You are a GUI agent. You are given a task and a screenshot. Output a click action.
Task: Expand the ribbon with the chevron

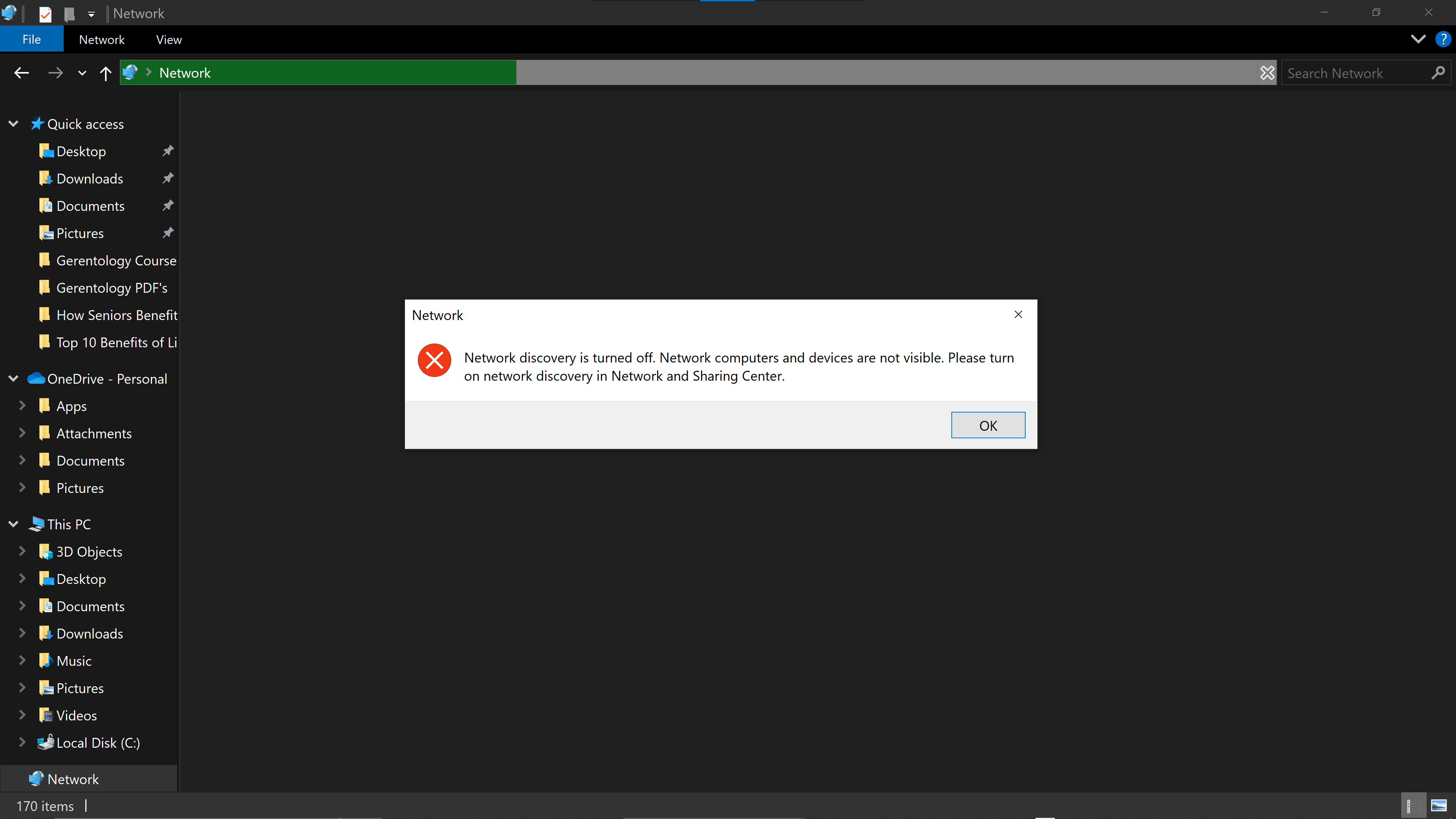1418,39
